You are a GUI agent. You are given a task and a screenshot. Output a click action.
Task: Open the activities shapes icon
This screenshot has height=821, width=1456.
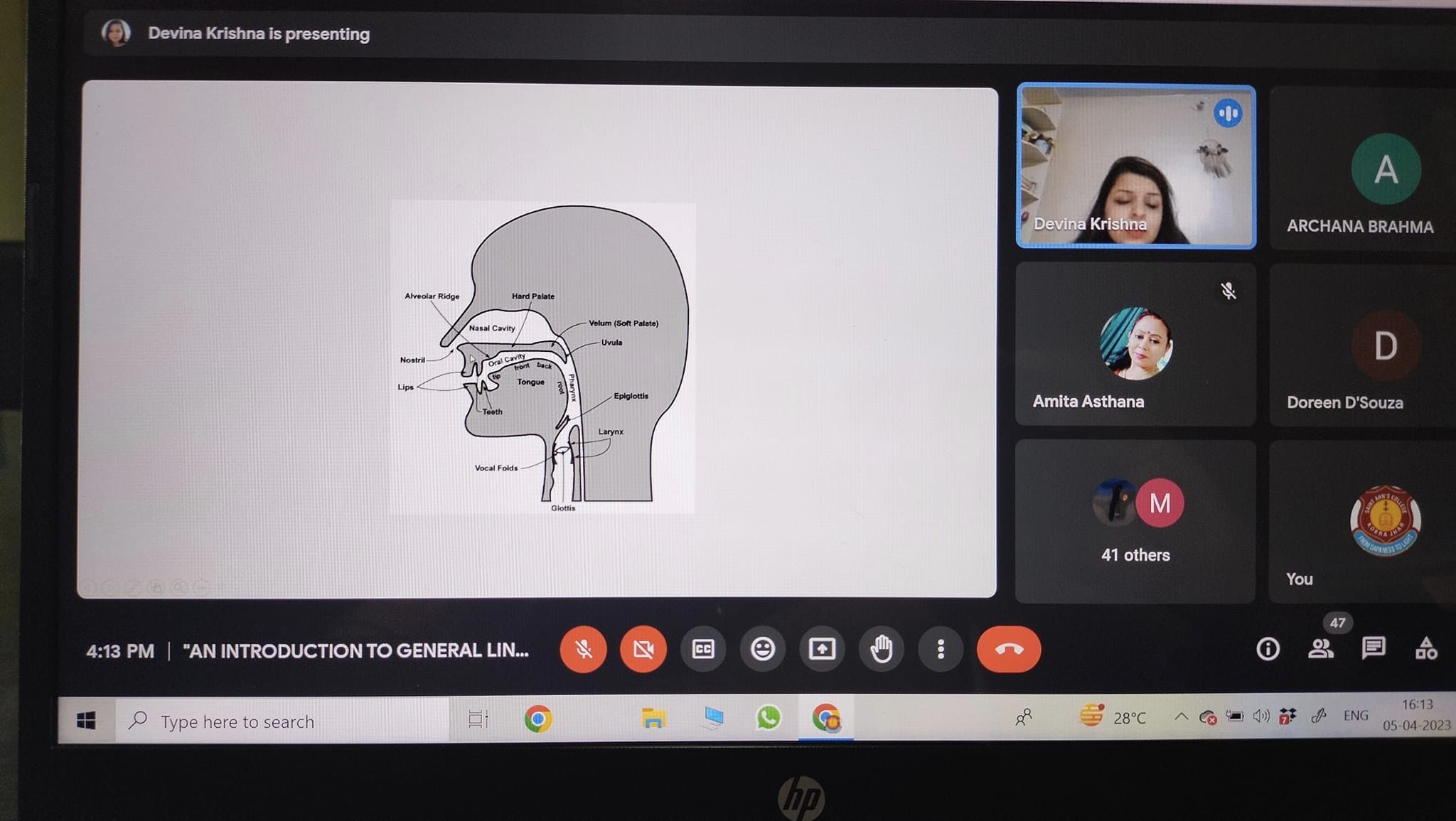pyautogui.click(x=1425, y=648)
